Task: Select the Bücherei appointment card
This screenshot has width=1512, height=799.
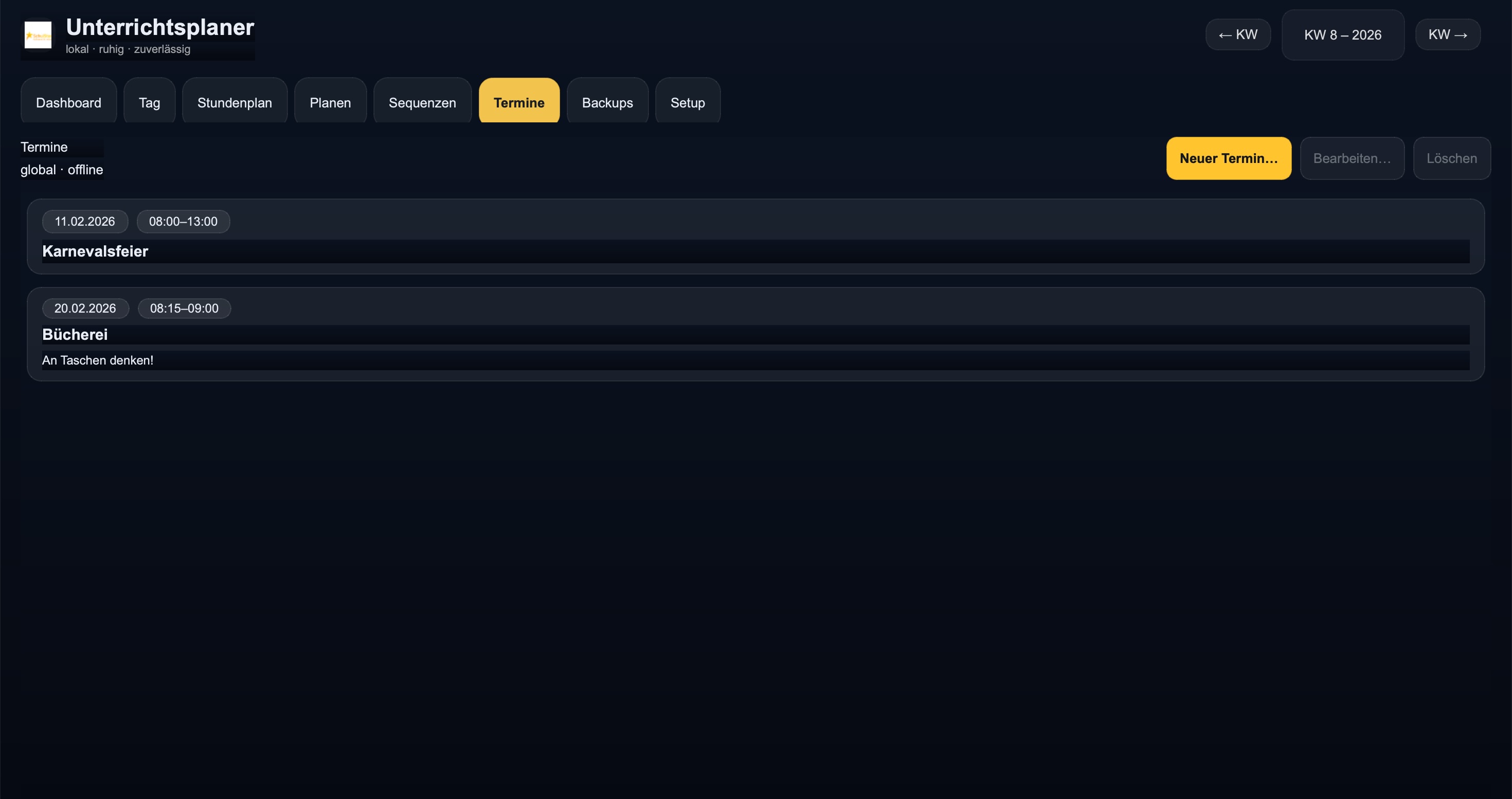Action: tap(755, 334)
